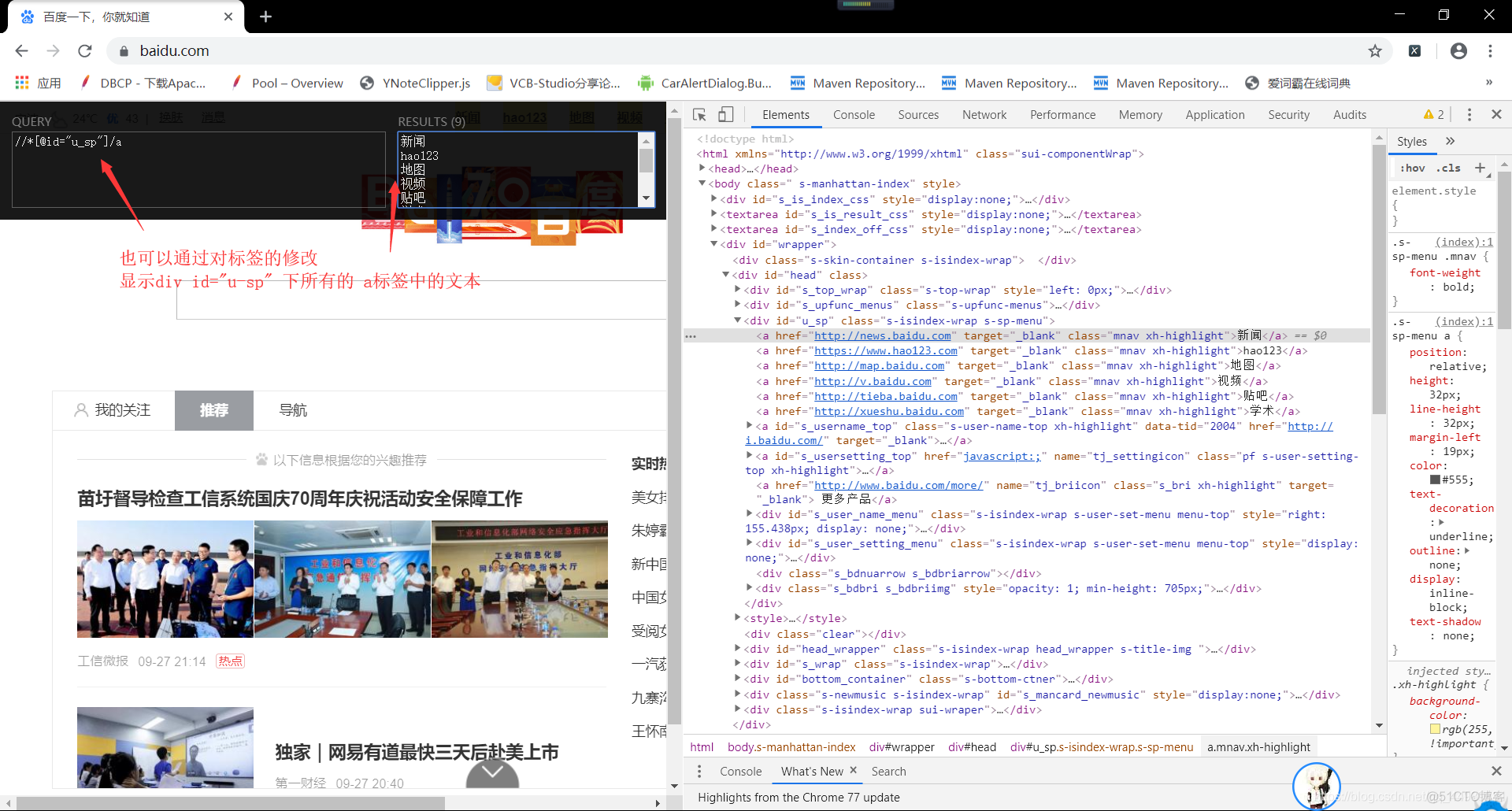Screen dimensions: 1512x811
Task: Reload the page with refresh icon
Action: [x=85, y=50]
